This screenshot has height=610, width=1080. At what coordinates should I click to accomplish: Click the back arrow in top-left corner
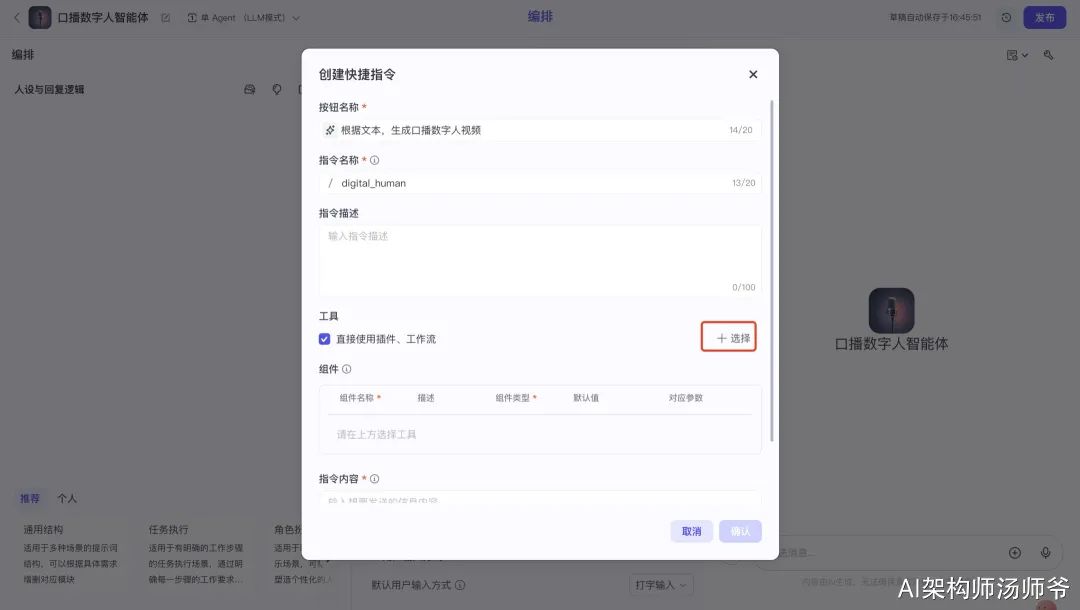tap(17, 18)
